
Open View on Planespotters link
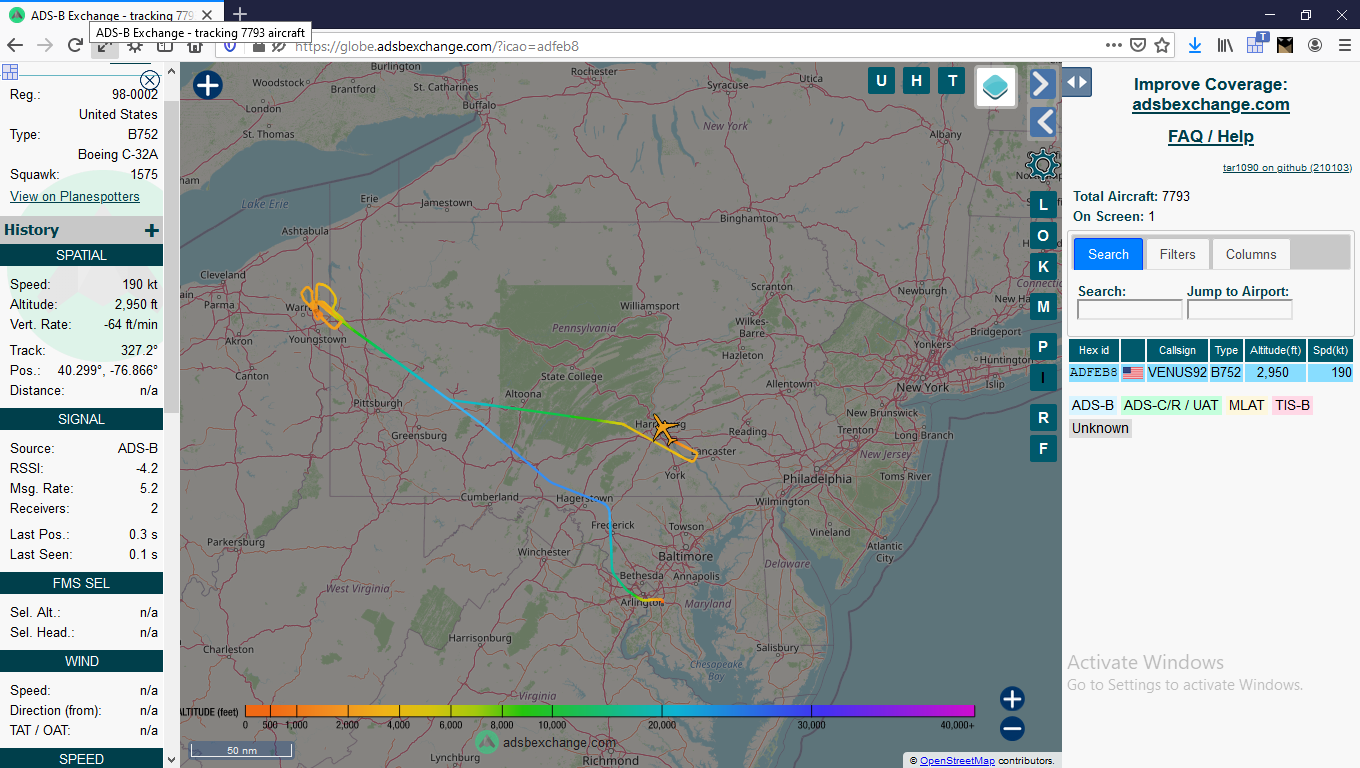(75, 196)
